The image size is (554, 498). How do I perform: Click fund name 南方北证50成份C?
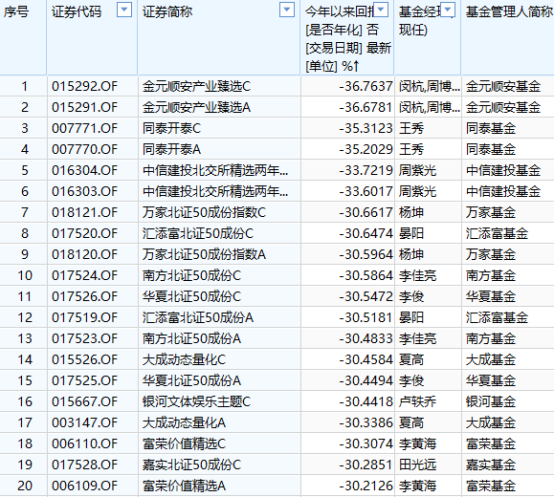point(191,275)
